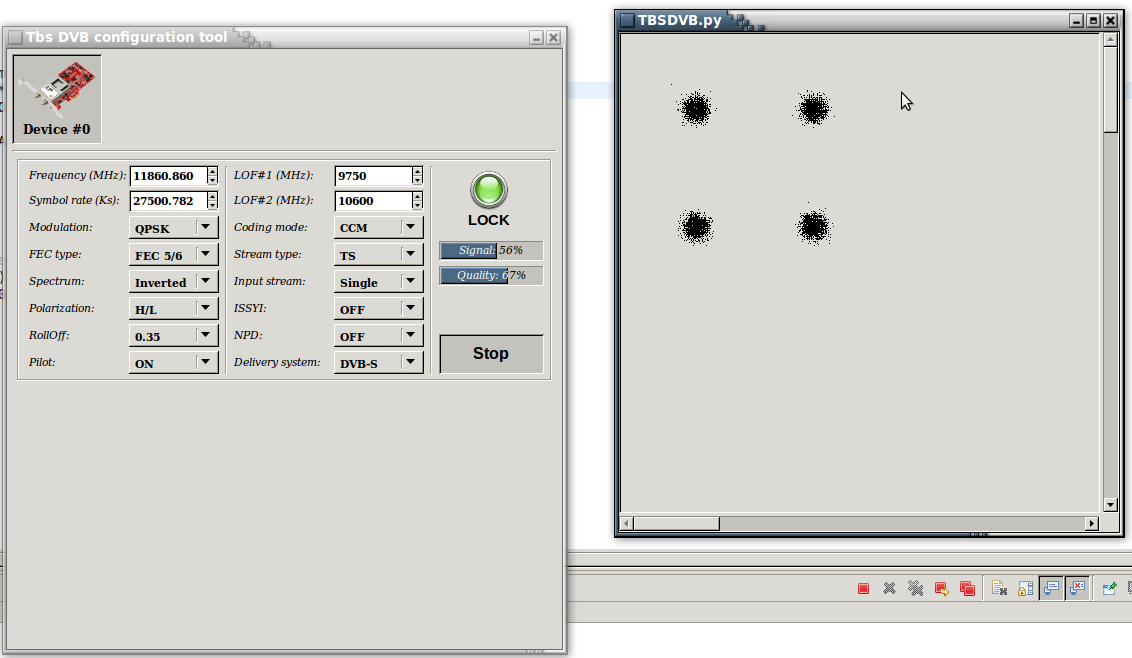Open the Pilot dropdown showing ON
Viewport: 1132px width, 658px height.
click(173, 363)
